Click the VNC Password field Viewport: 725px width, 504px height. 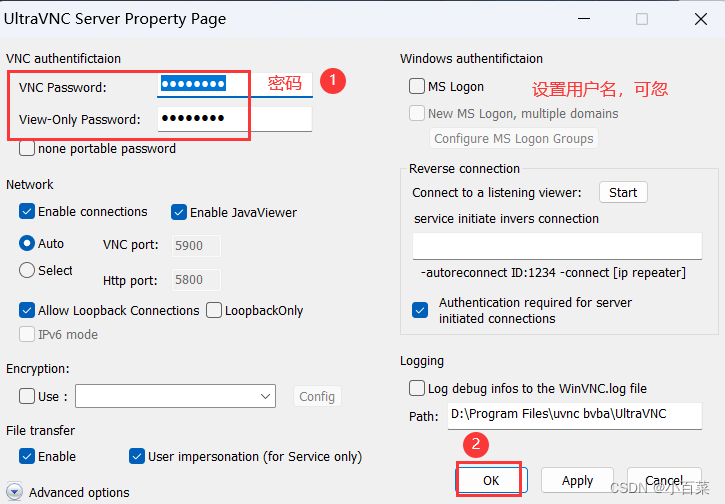tap(235, 85)
